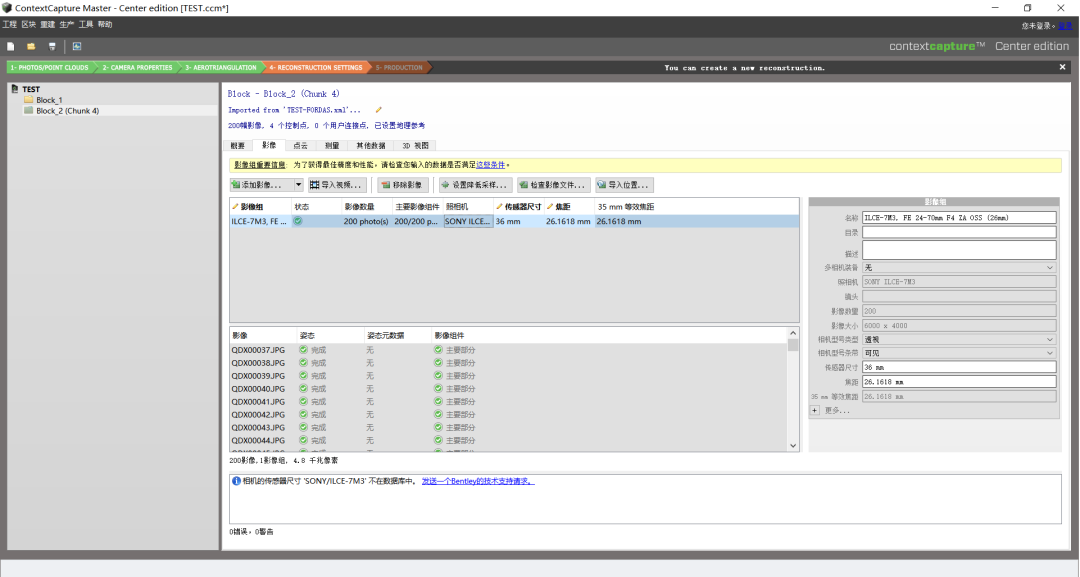This screenshot has width=1080, height=577.
Task: Switch to the 3D 视图 tab
Action: tap(415, 145)
